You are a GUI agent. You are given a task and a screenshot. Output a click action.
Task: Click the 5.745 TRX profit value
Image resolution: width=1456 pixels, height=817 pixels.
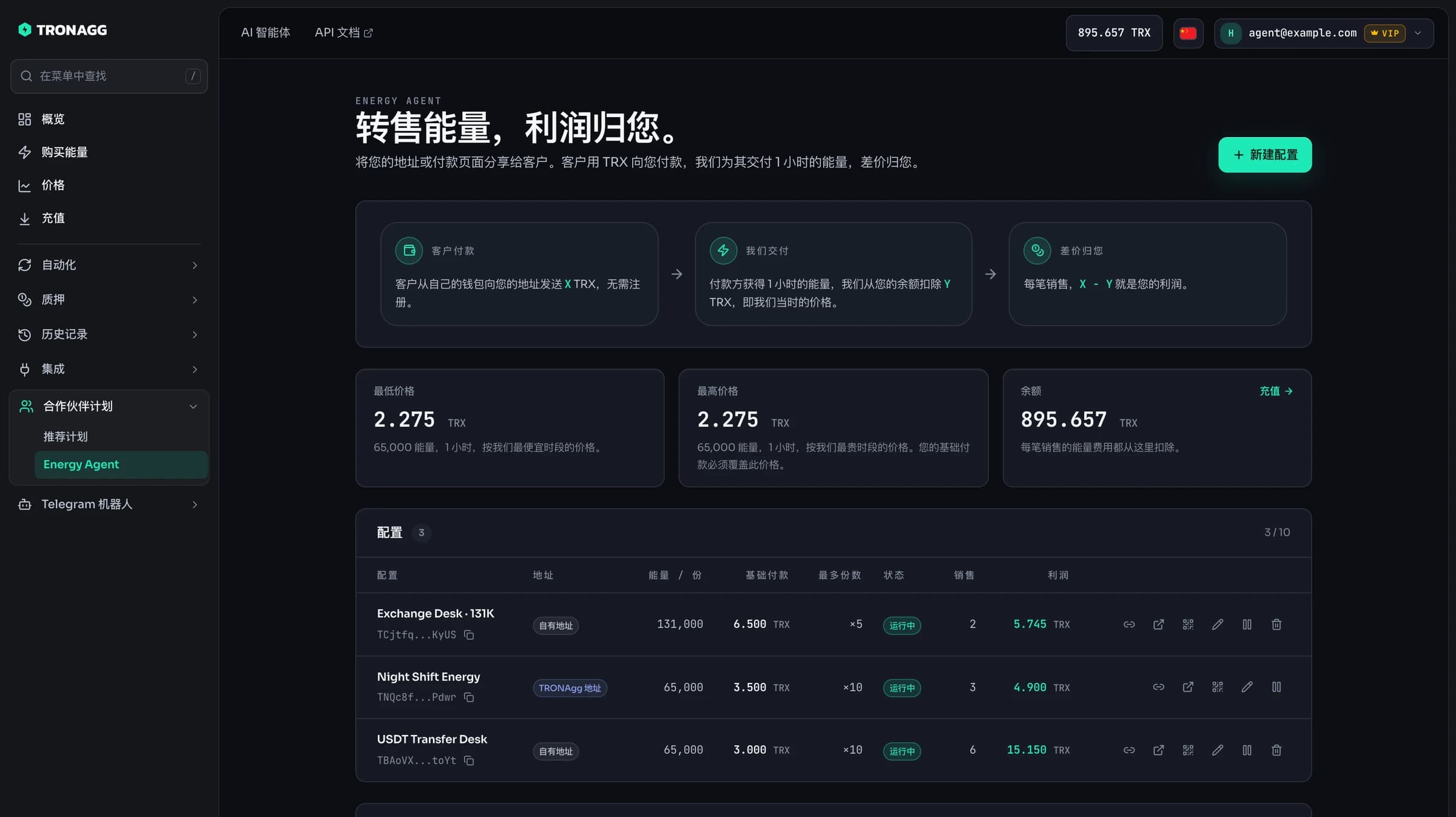coord(1042,625)
